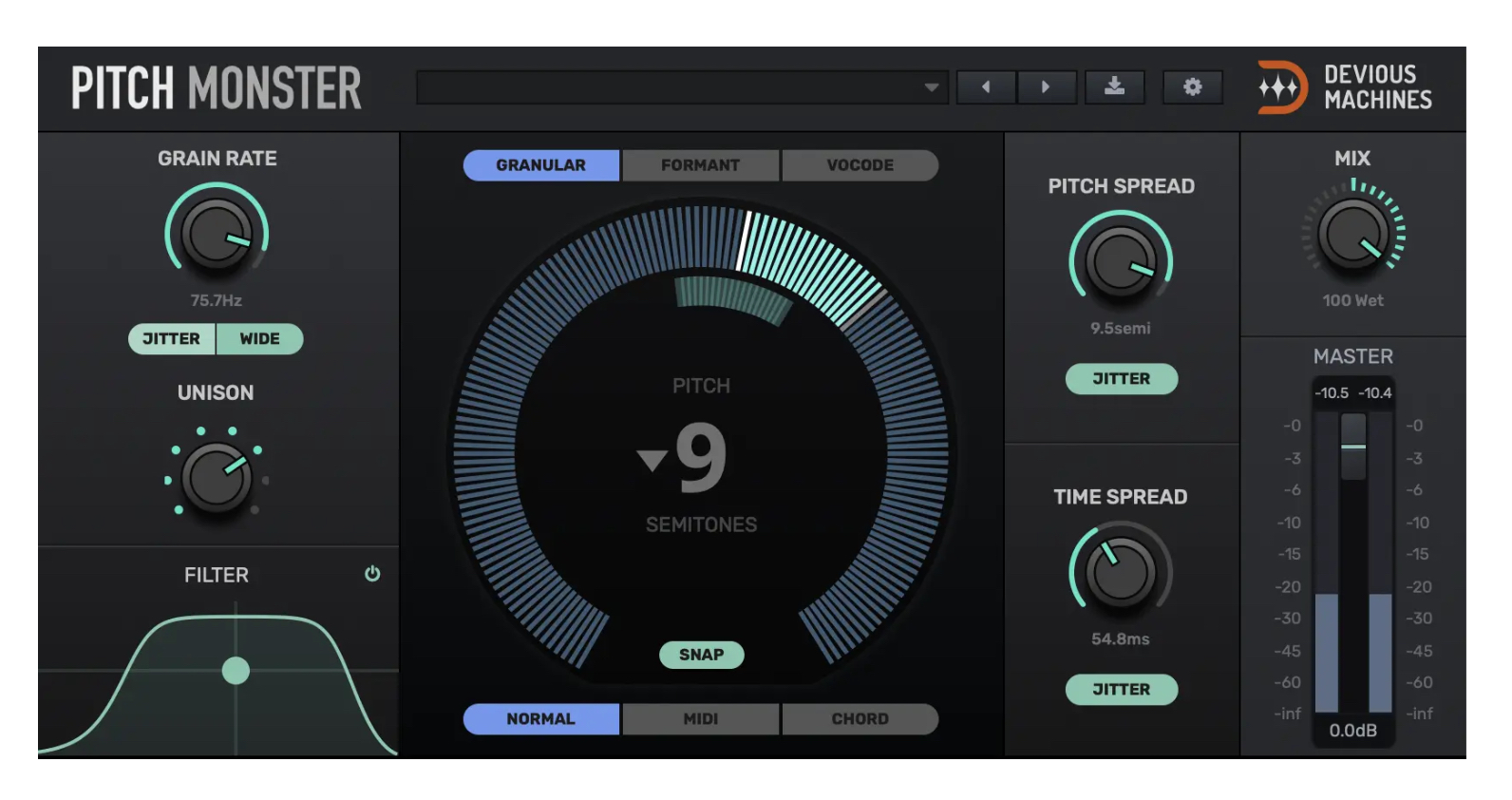Image resolution: width=1512 pixels, height=800 pixels.
Task: Open the preset dropdown menu
Action: point(682,87)
